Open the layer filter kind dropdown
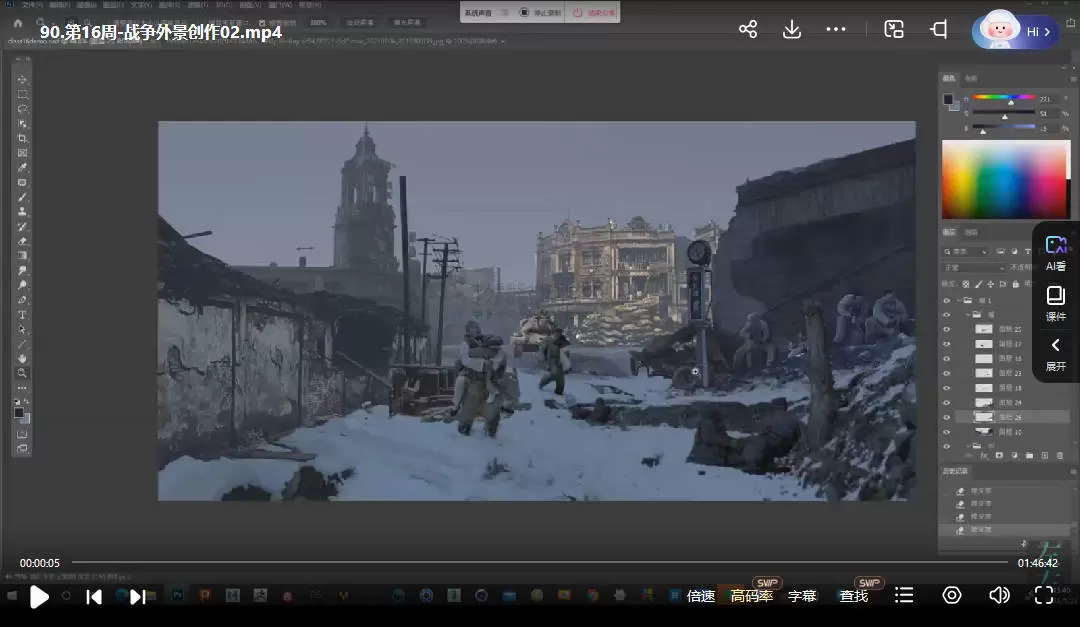 (x=966, y=251)
